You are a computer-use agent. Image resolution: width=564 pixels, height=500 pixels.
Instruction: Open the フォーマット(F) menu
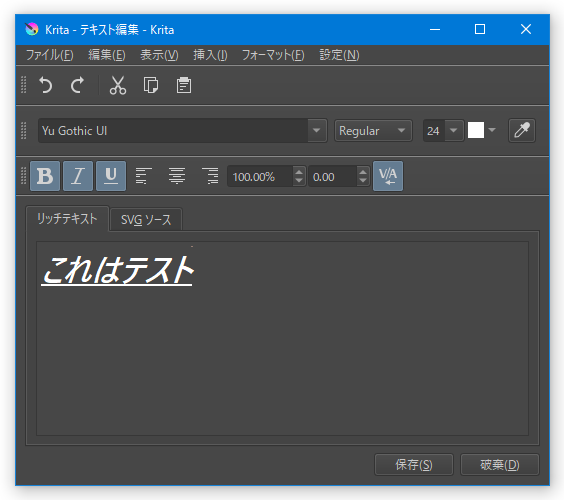(273, 55)
